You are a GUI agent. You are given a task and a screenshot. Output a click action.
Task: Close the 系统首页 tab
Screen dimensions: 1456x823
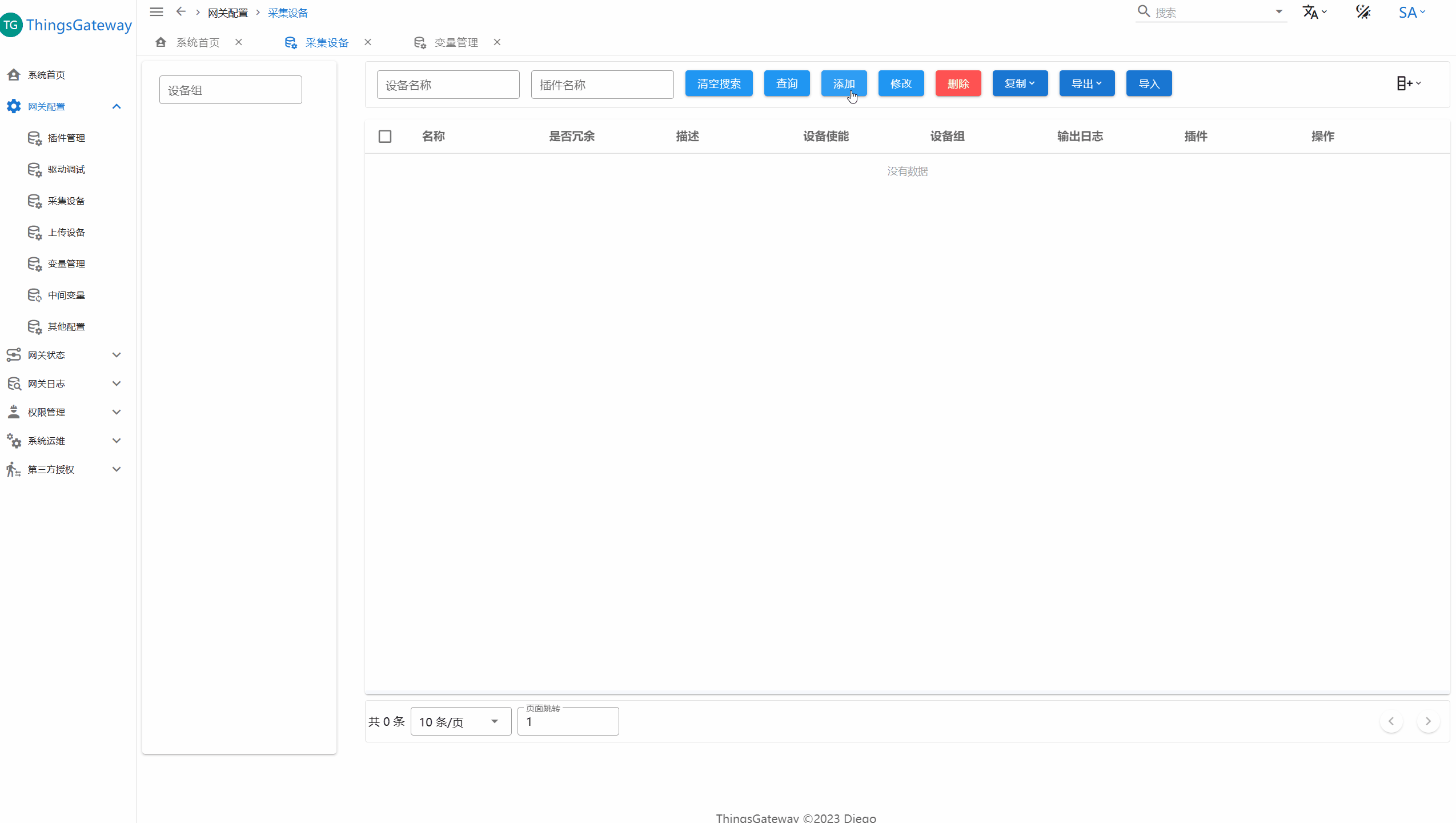click(x=239, y=42)
